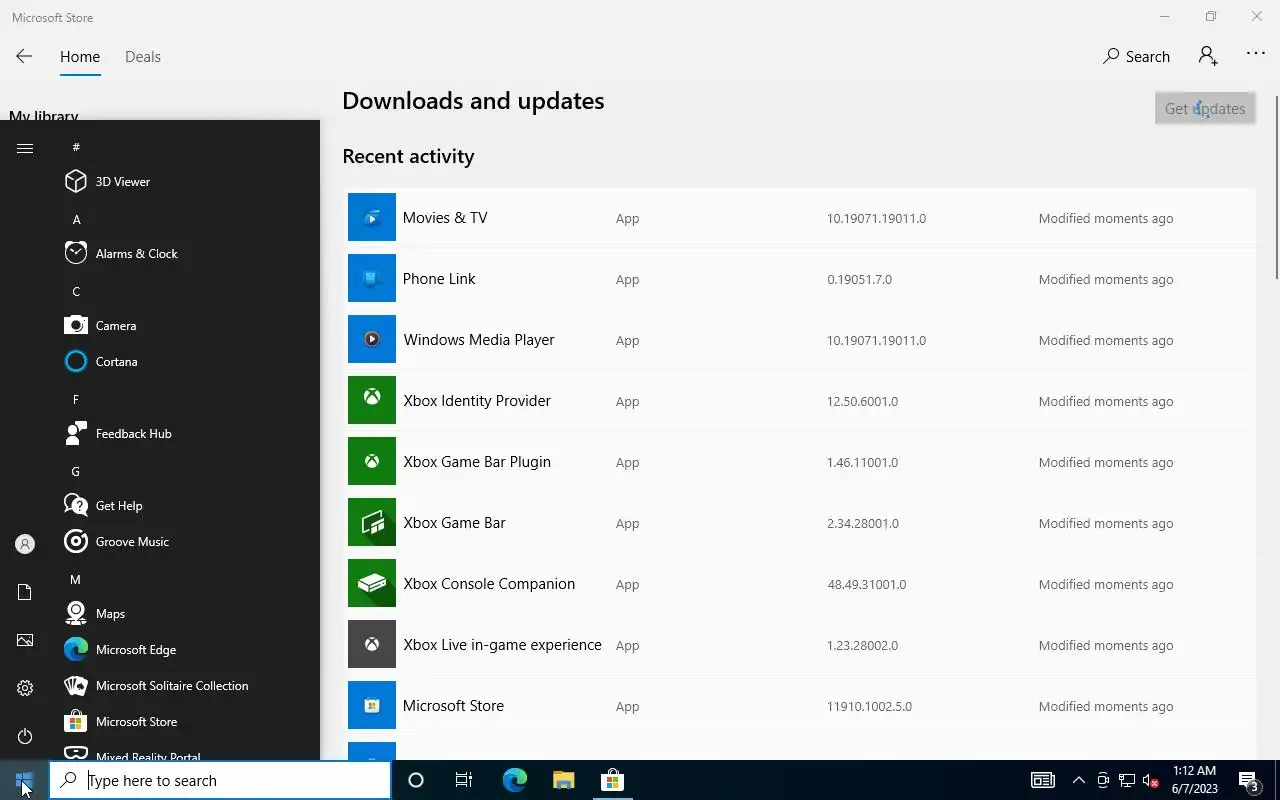1280x800 pixels.
Task: Click version number 11910.1002.5.0
Action: 869,706
